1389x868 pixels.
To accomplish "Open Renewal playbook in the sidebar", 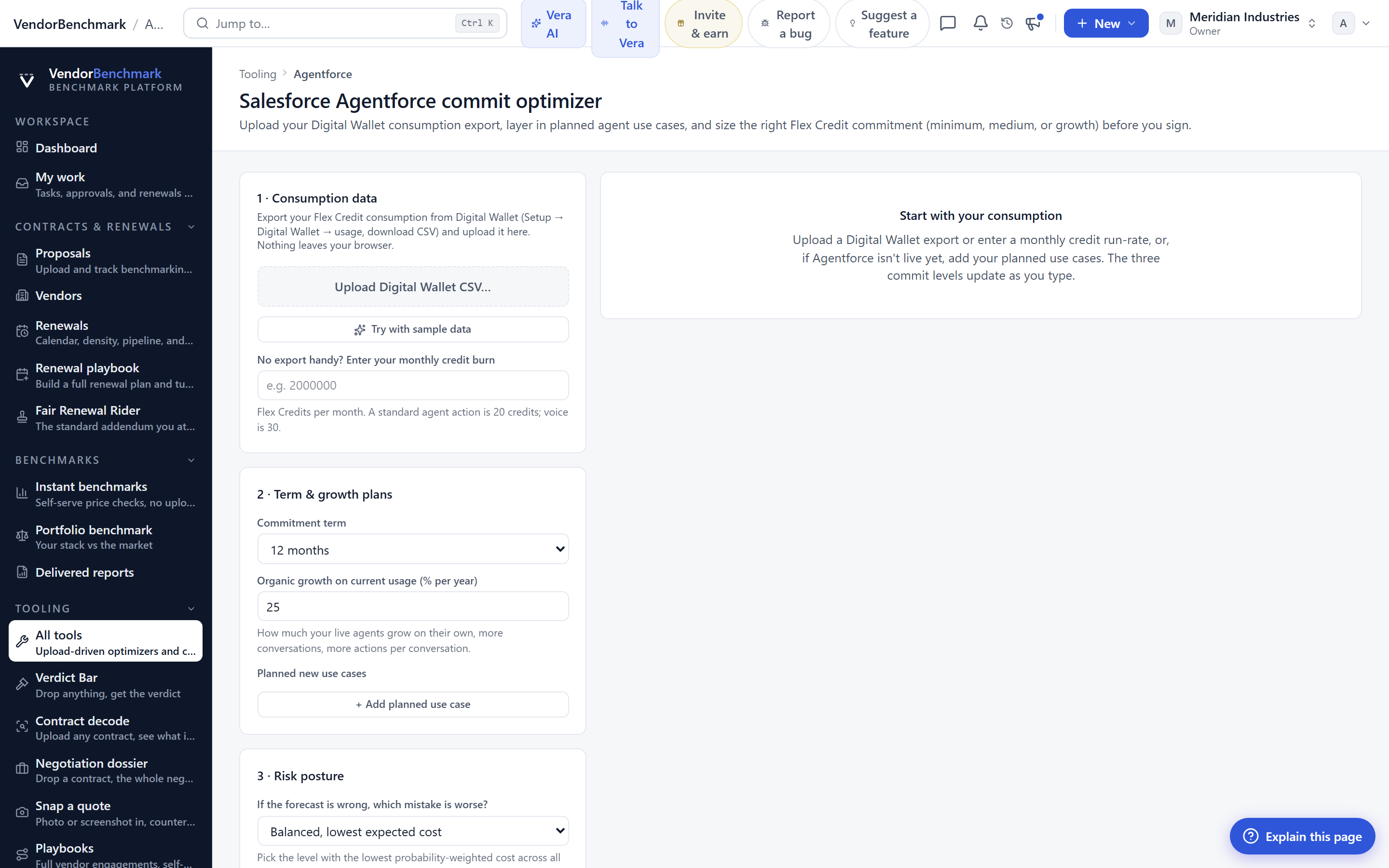I will [x=106, y=376].
